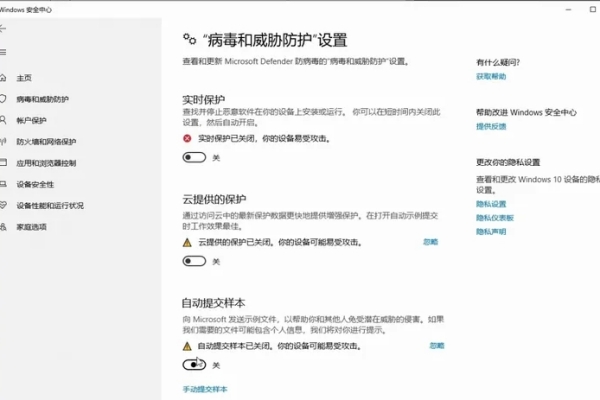Click the 自动提交样本 section heading
The height and width of the screenshot is (400, 600).
[x=214, y=303]
